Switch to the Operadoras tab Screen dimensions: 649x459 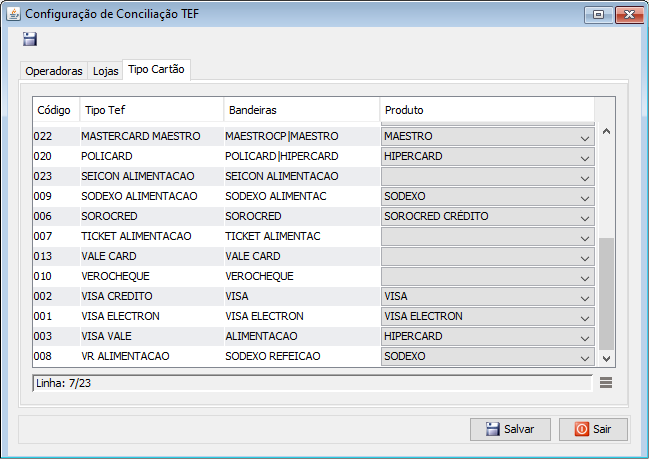tap(54, 71)
